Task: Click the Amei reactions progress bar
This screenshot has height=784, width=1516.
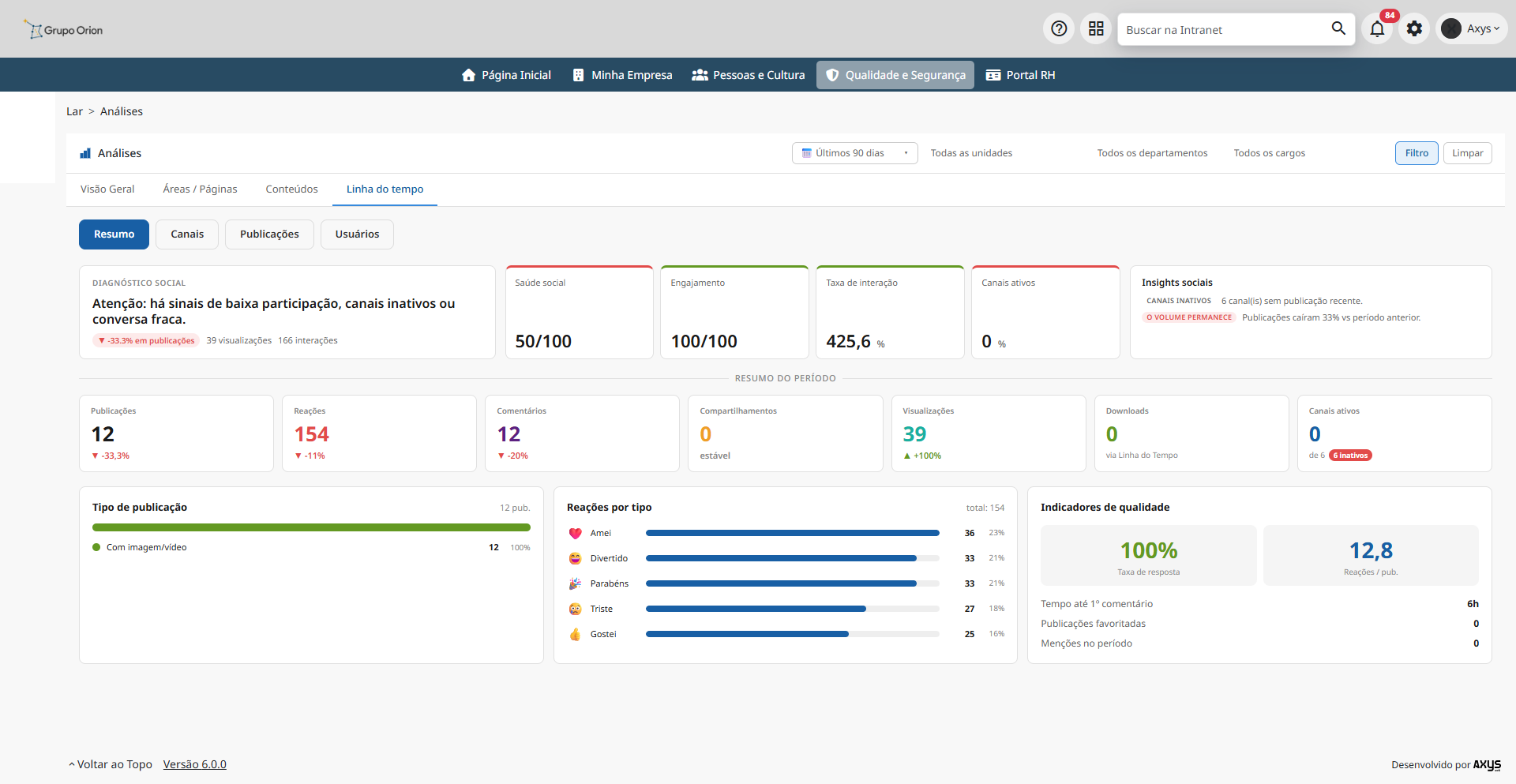Action: [793, 533]
